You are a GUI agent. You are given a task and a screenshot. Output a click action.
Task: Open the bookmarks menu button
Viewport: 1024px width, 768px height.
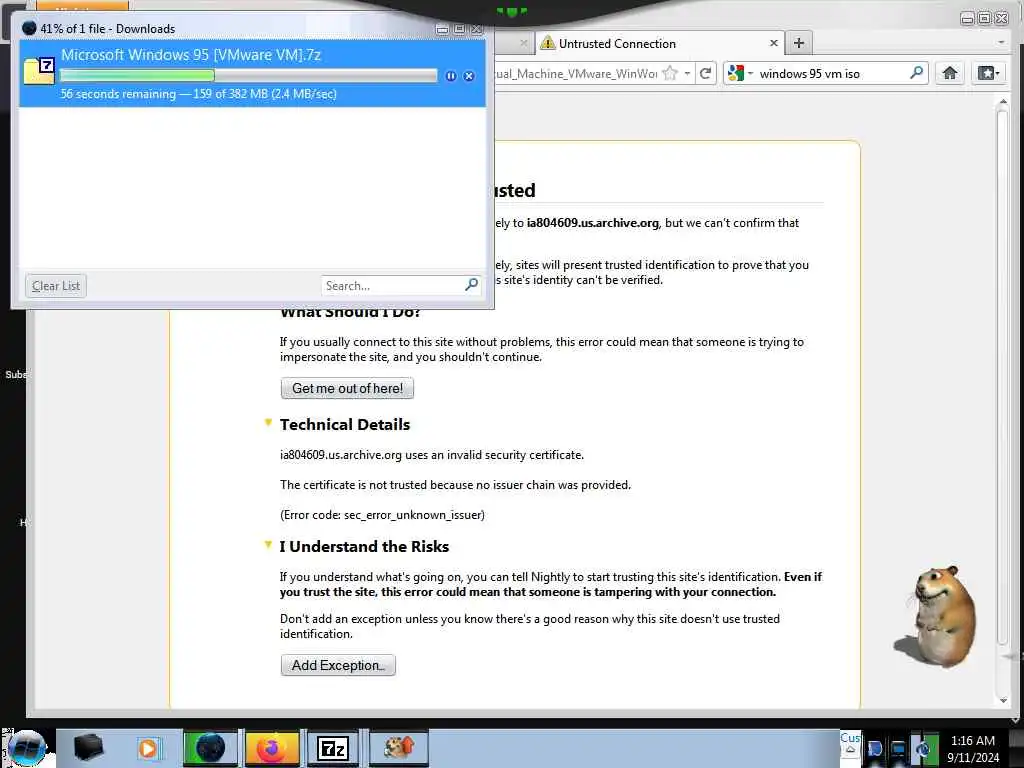tap(988, 73)
